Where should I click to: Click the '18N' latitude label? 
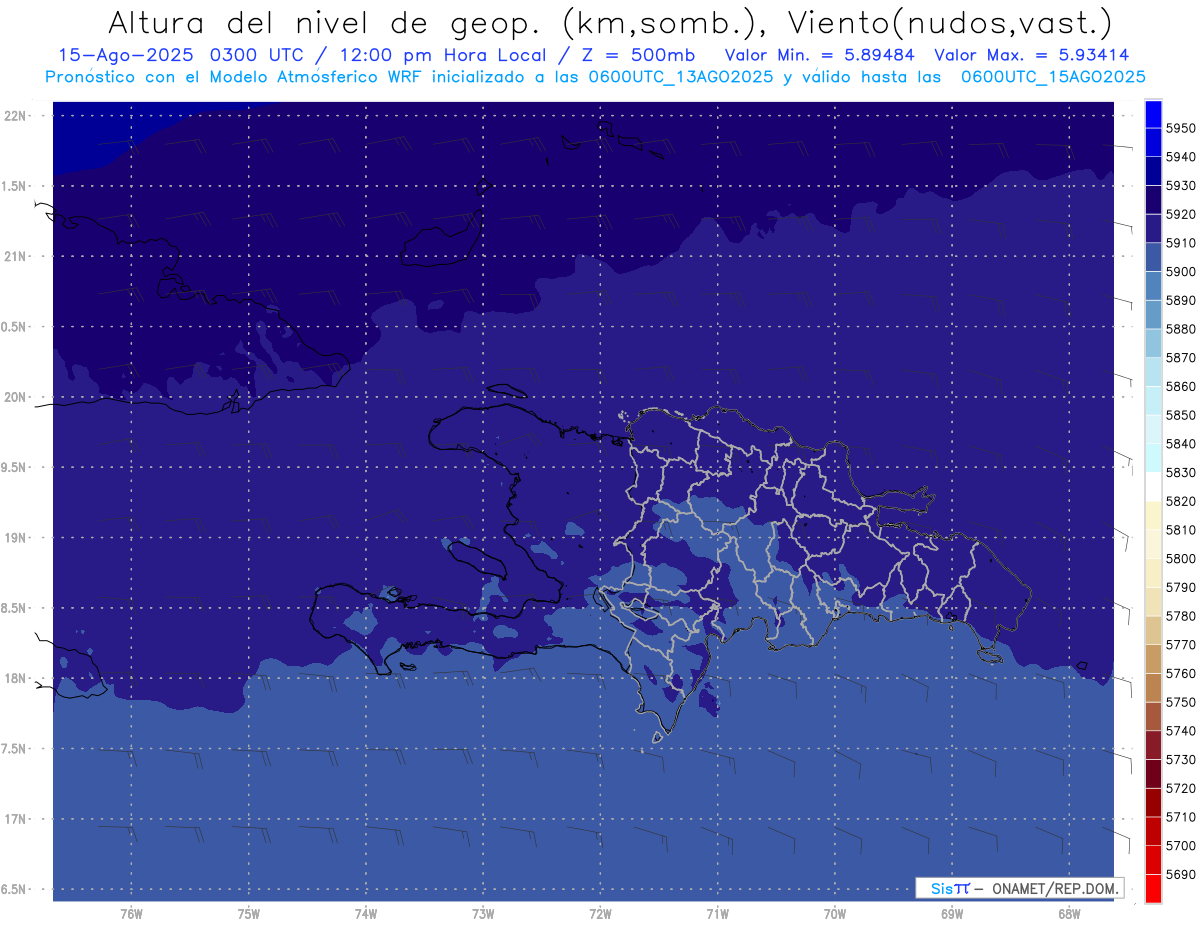(x=15, y=678)
